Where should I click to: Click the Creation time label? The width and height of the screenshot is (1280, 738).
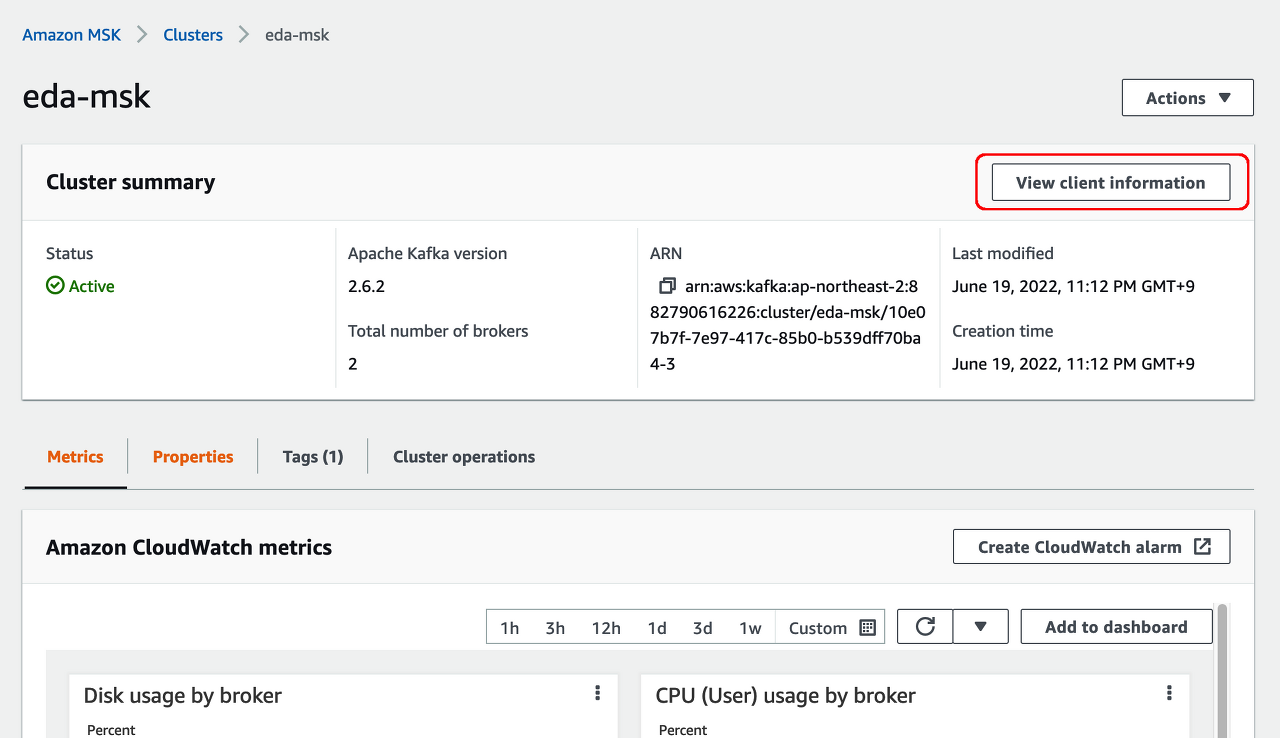1002,331
